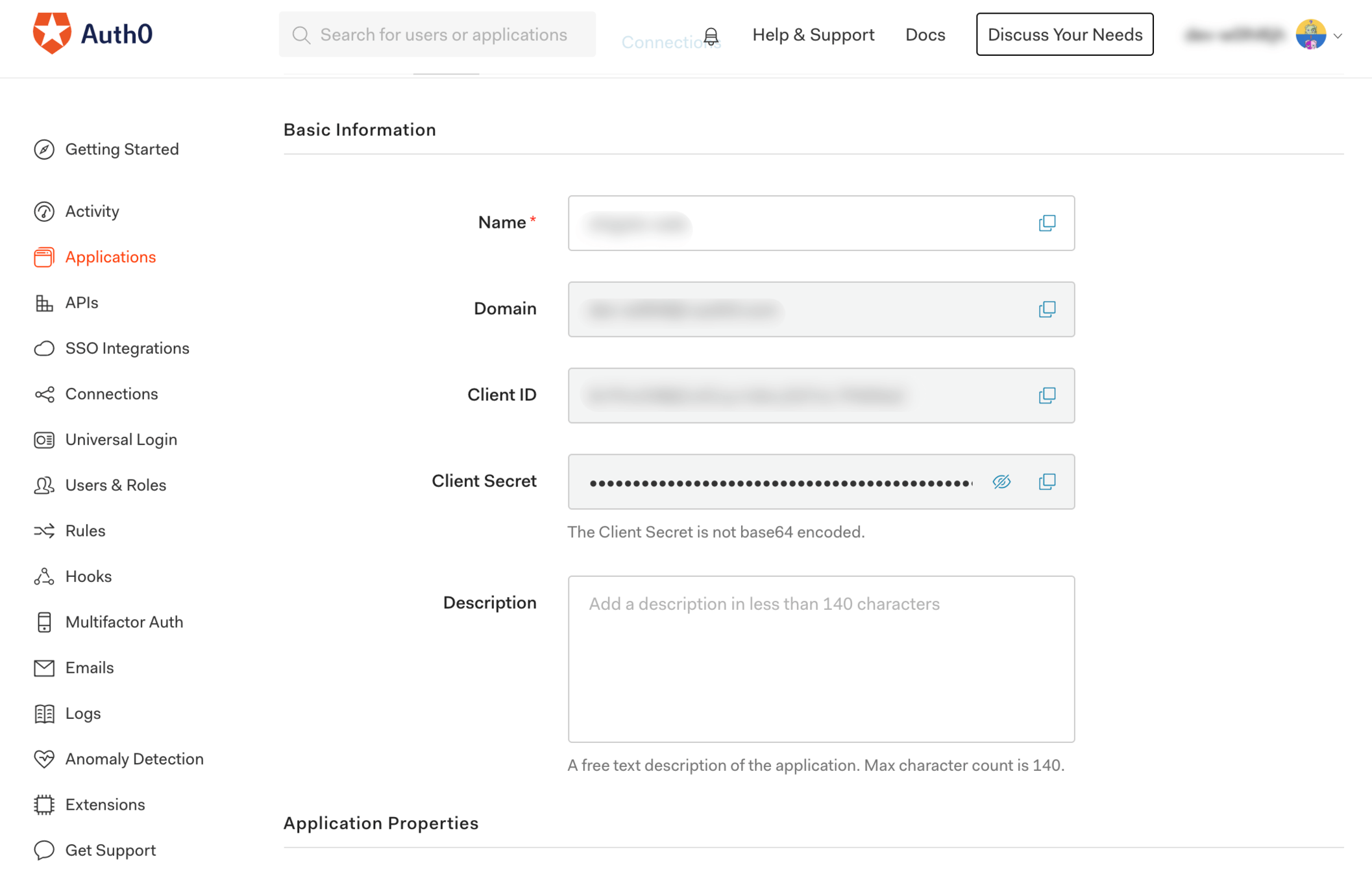Click the Extensions chip icon
Viewport: 1372px width, 876px height.
pos(44,805)
